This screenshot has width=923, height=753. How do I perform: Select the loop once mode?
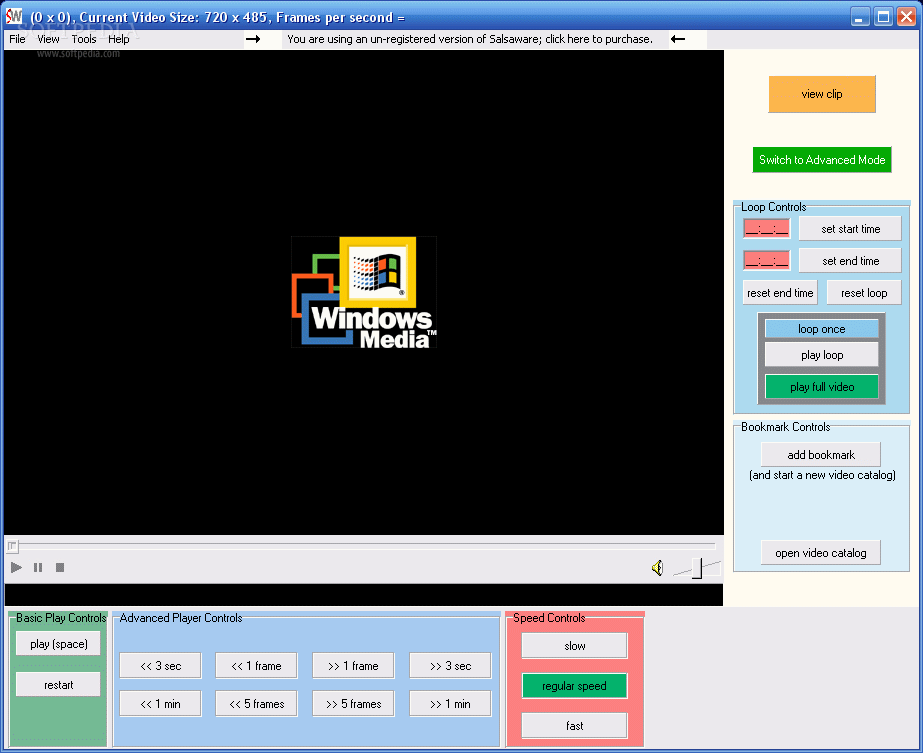(x=822, y=329)
